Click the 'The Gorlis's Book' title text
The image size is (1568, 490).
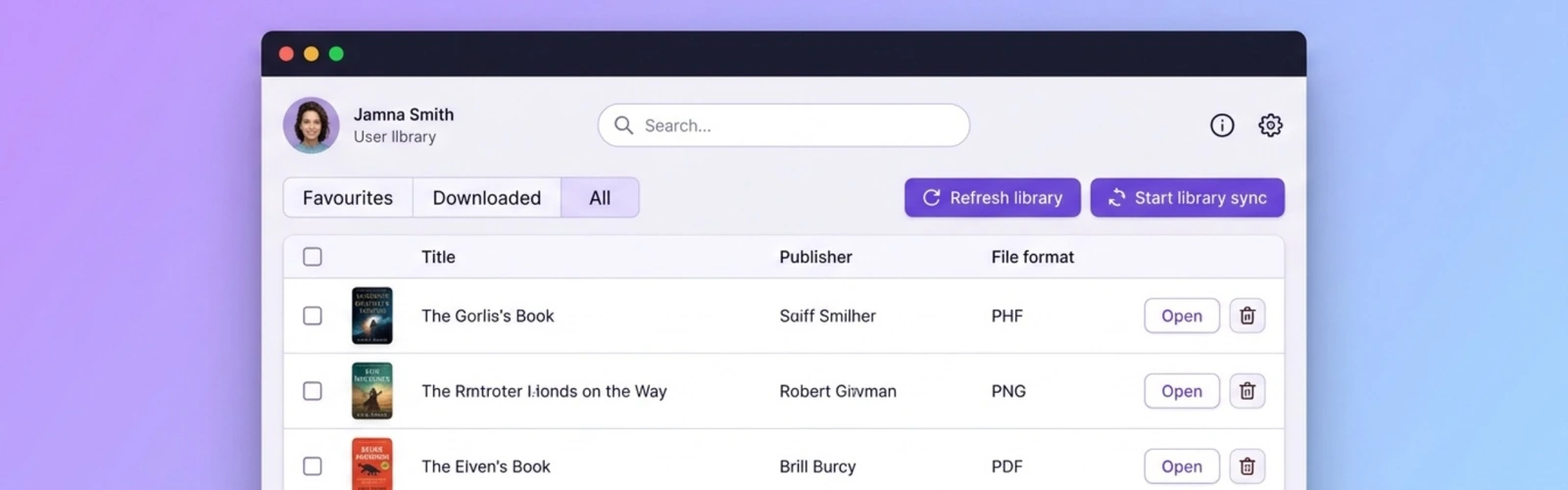(487, 316)
